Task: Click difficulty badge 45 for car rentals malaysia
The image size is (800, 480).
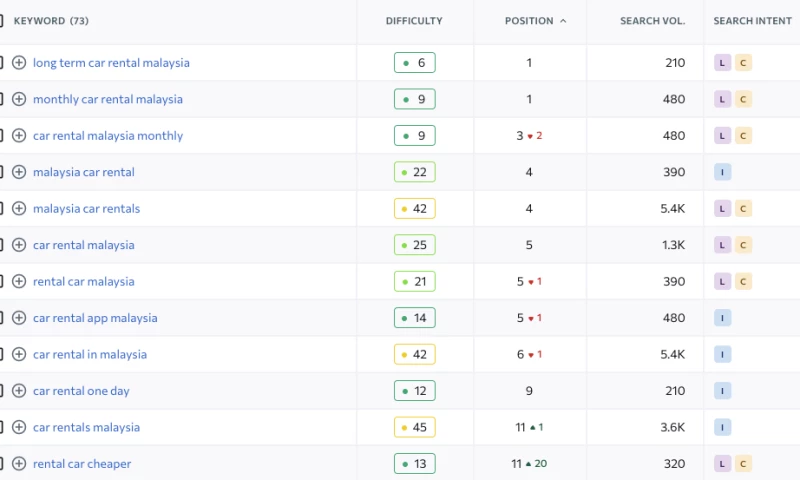Action: point(414,427)
